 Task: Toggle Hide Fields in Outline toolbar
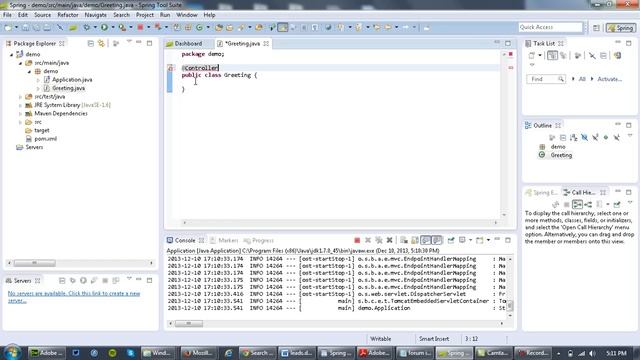584,138
